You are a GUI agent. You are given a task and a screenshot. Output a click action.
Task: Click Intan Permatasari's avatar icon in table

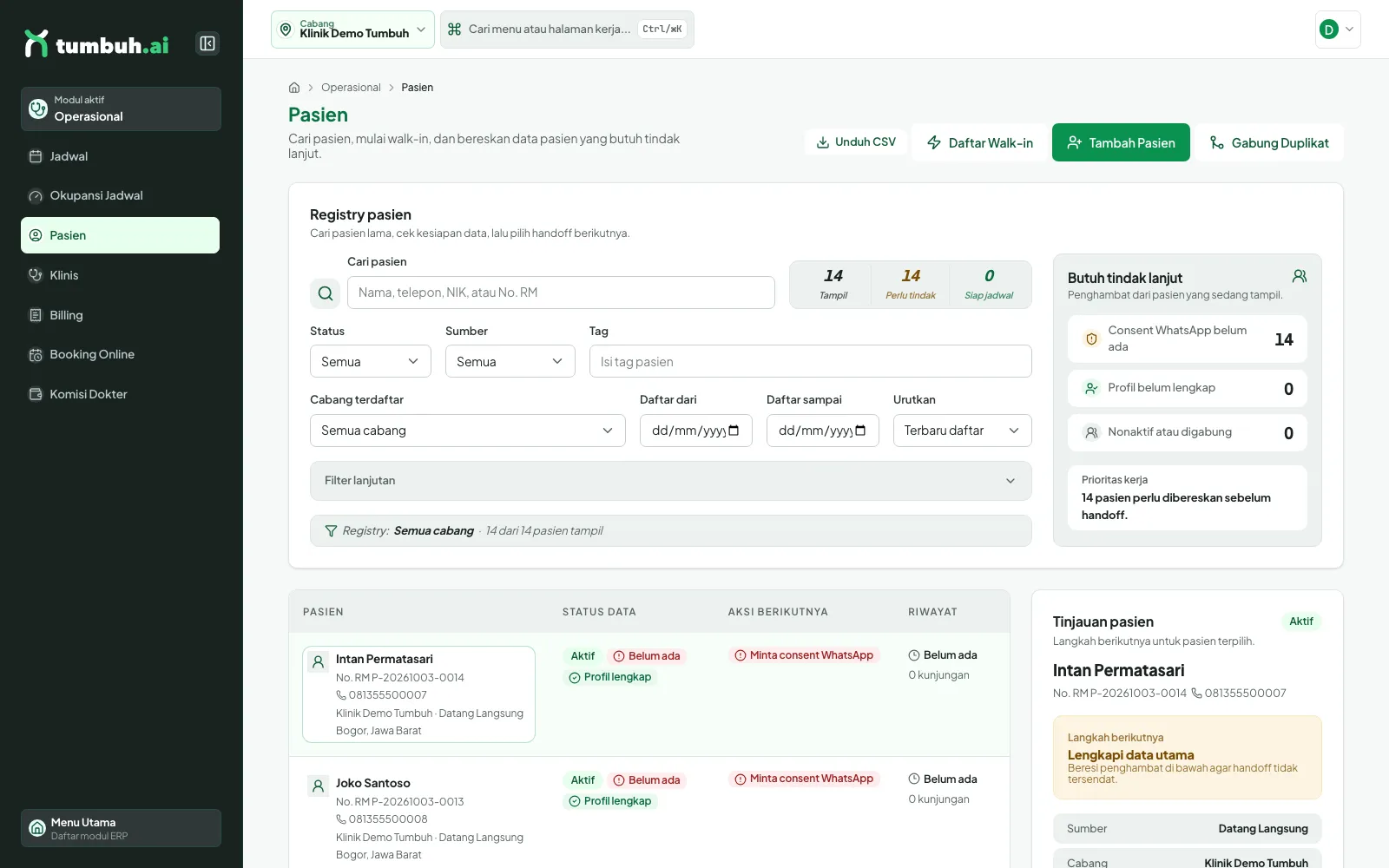(x=319, y=662)
